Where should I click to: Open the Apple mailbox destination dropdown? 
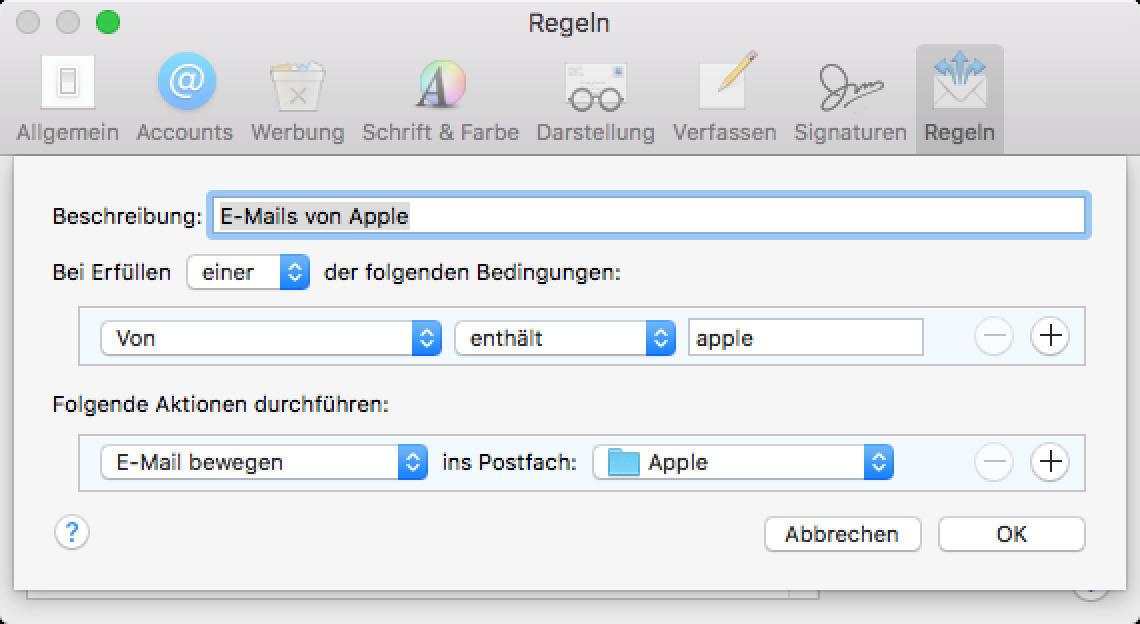743,462
